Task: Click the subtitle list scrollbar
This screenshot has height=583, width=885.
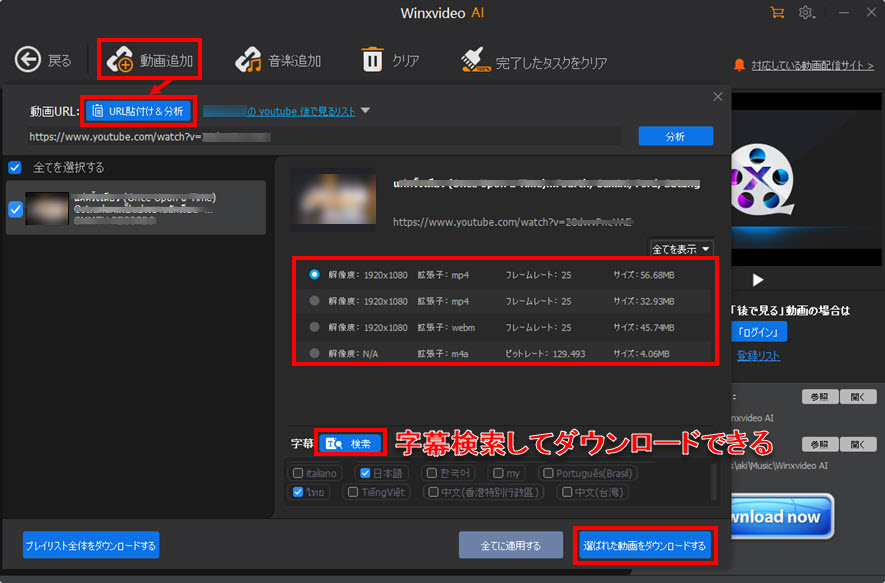Action: pyautogui.click(x=715, y=482)
